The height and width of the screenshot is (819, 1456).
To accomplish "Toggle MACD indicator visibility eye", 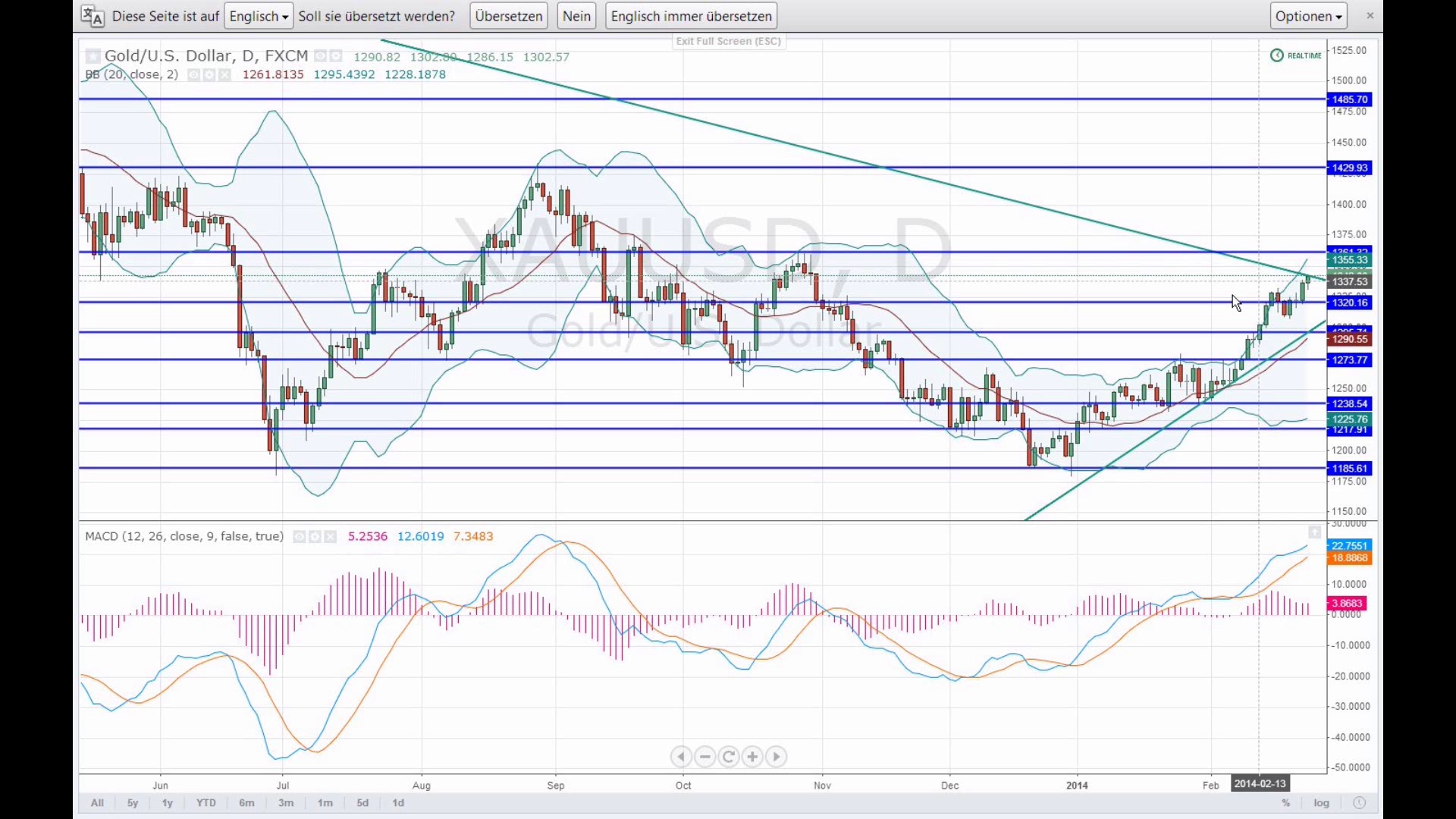I will (300, 537).
